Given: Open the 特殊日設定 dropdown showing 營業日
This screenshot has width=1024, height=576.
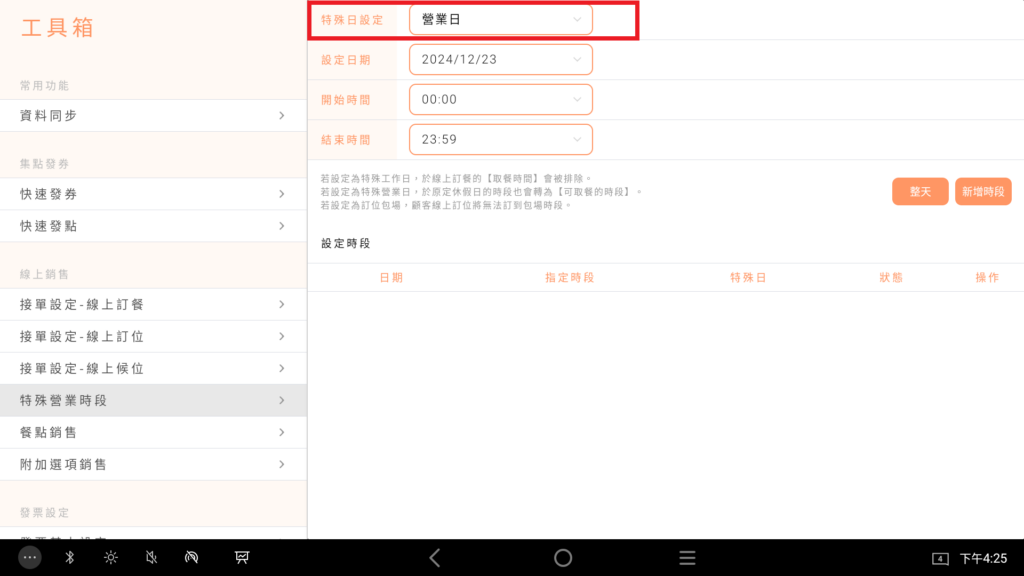Looking at the screenshot, I should (500, 20).
